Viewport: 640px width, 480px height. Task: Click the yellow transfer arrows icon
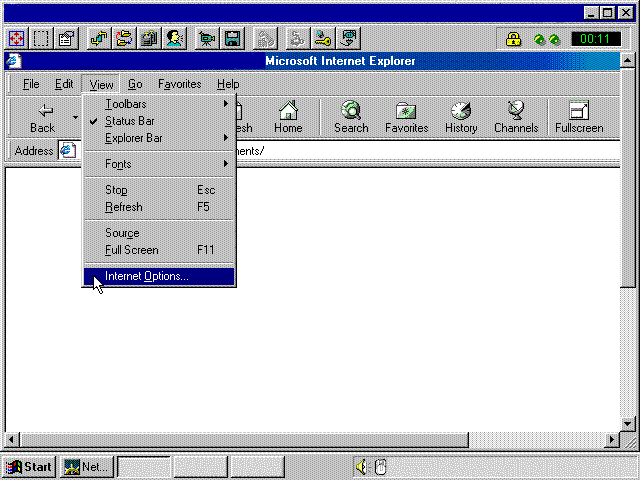[99, 39]
